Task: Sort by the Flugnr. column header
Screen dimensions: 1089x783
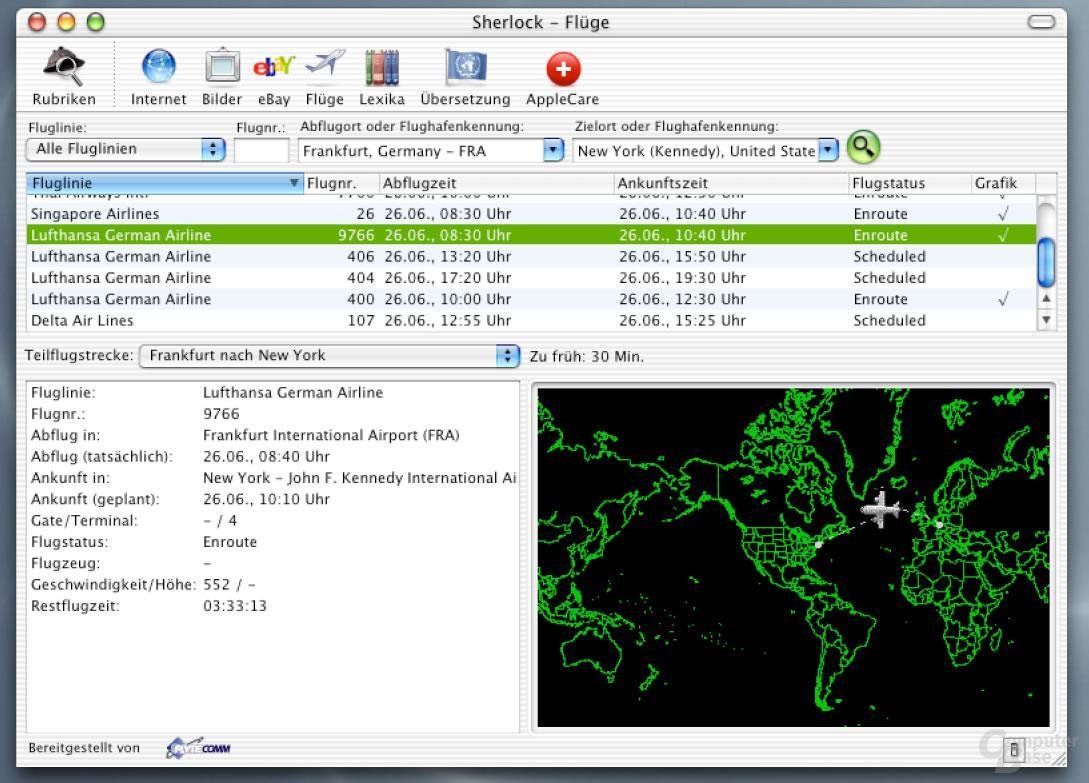Action: tap(341, 183)
